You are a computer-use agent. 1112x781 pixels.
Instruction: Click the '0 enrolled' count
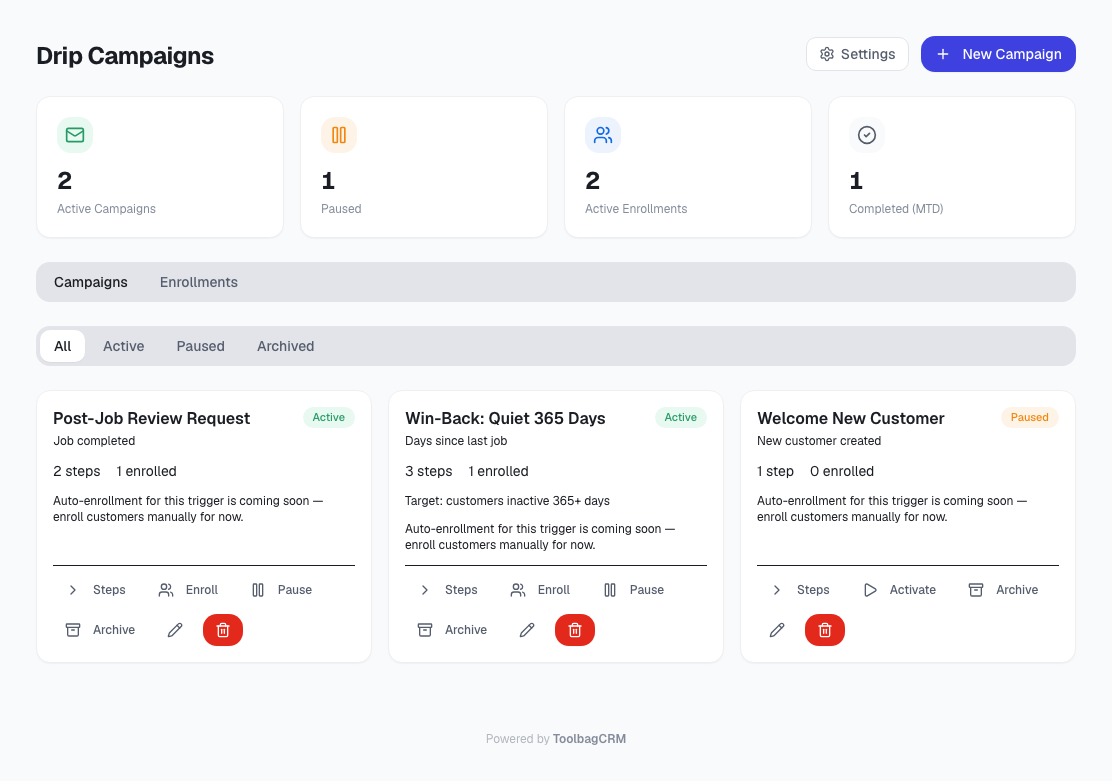[x=842, y=472]
